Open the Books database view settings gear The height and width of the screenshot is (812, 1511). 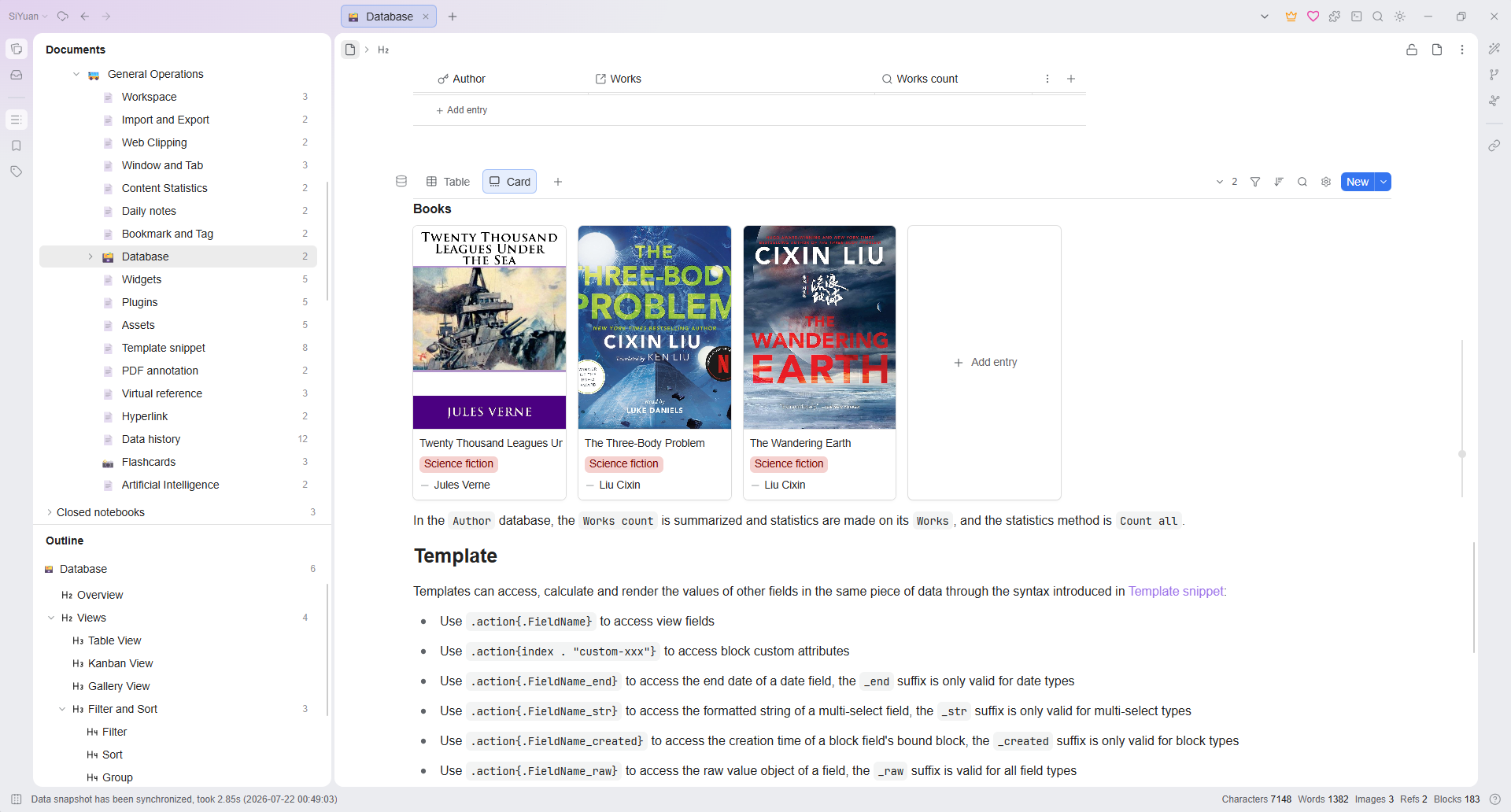click(1326, 182)
